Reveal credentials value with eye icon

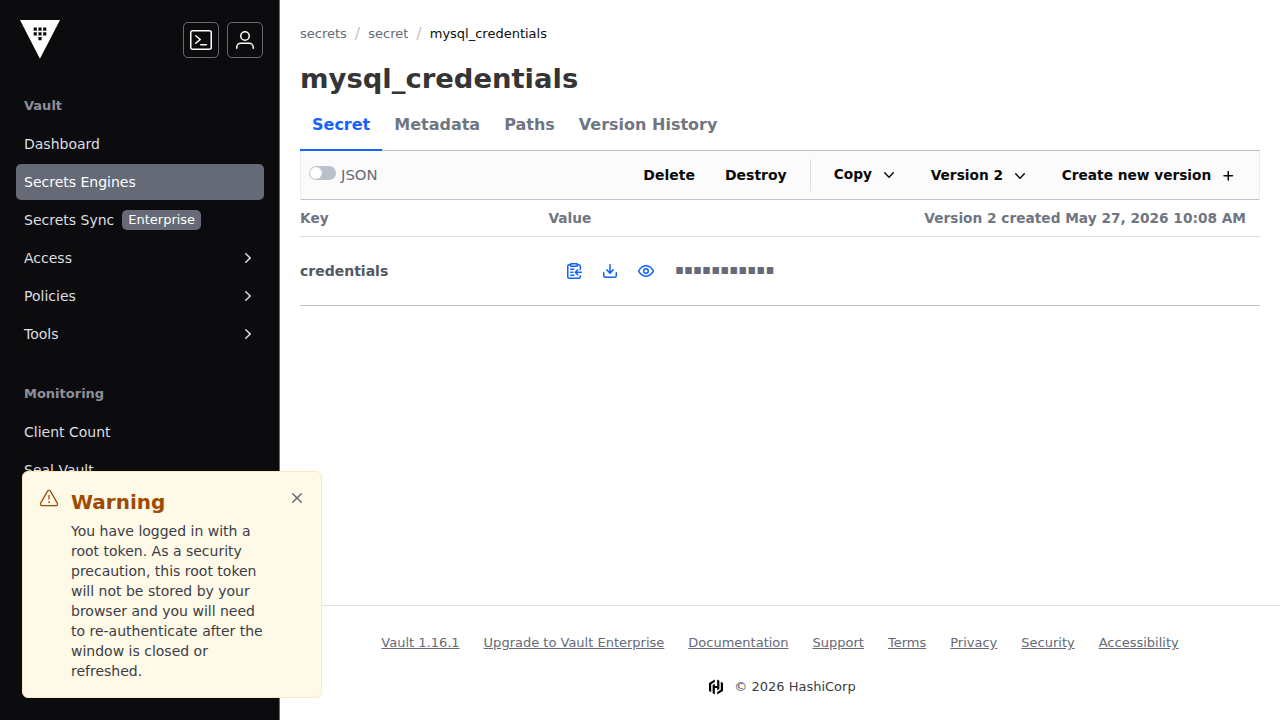[x=646, y=271]
